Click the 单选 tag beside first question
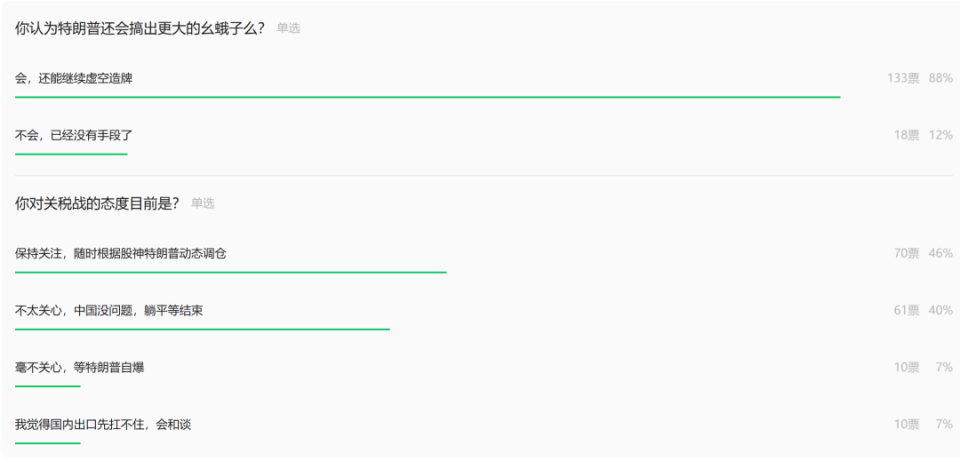This screenshot has width=960, height=461. pos(288,28)
